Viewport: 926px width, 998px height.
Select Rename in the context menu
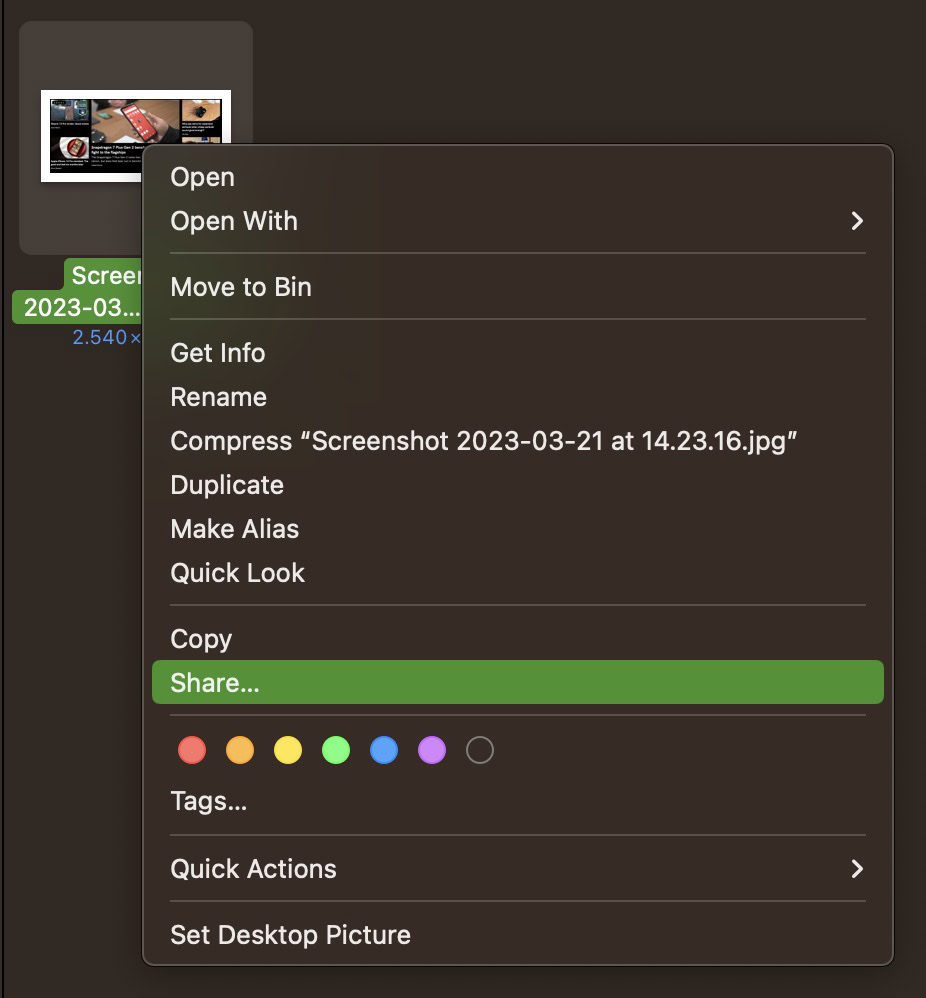[219, 397]
